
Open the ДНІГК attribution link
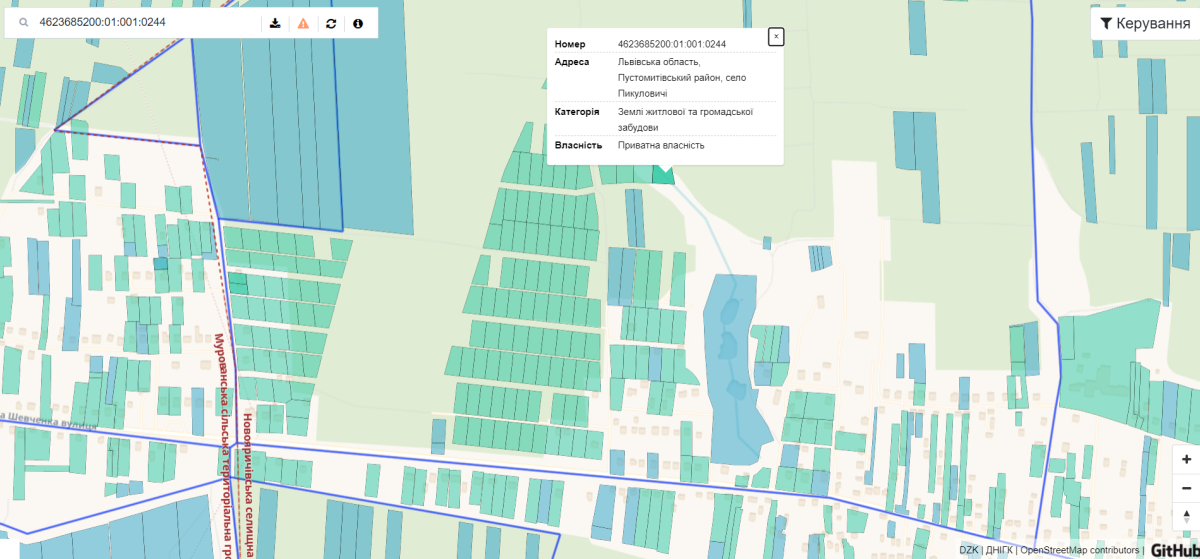coord(1000,550)
